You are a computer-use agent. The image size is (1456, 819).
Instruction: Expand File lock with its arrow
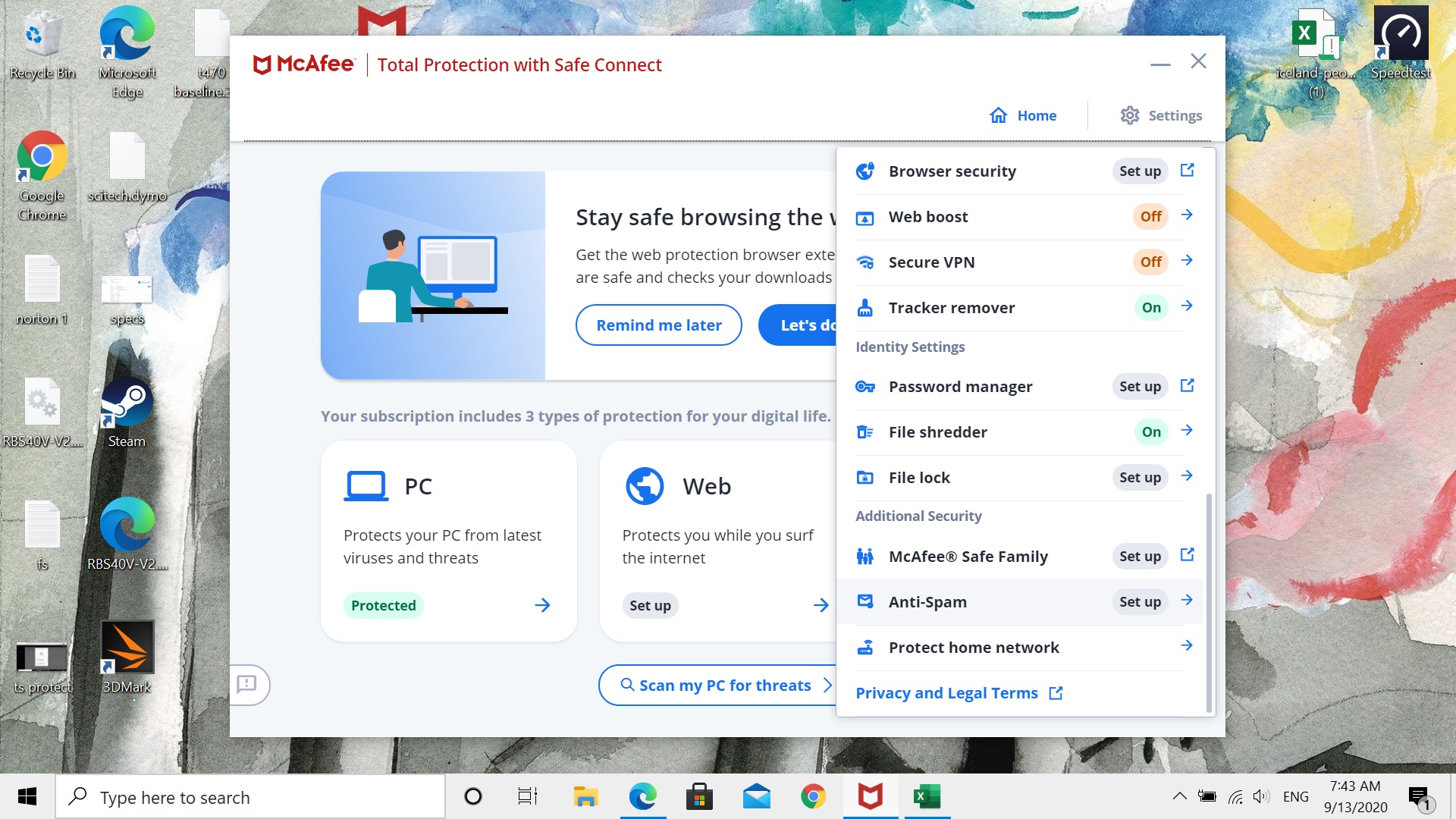pyautogui.click(x=1187, y=476)
